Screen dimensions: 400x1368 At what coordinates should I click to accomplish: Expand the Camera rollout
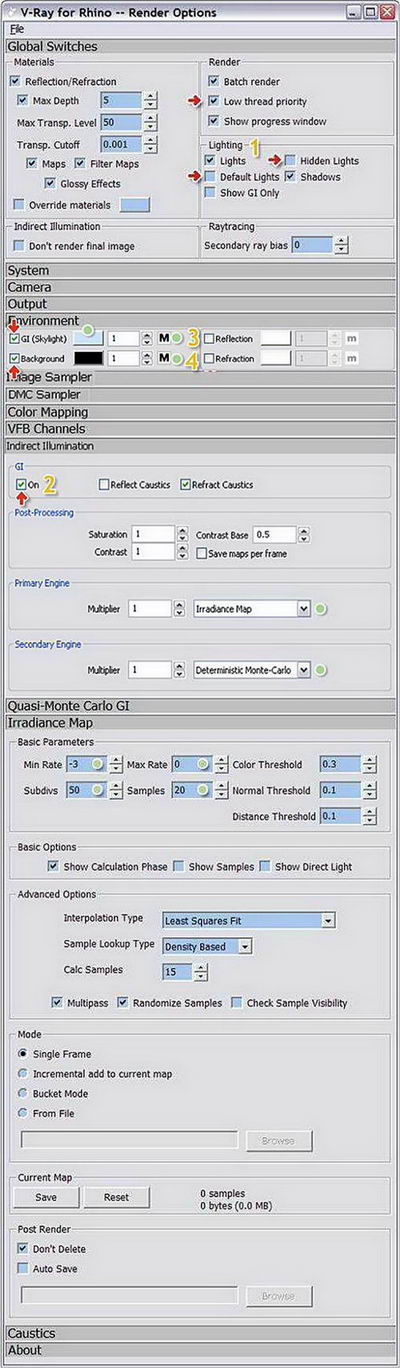[200, 287]
